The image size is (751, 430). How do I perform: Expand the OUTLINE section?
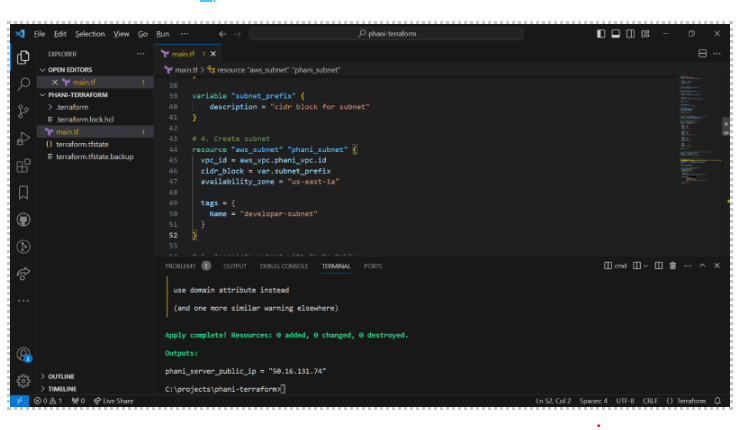[61, 376]
